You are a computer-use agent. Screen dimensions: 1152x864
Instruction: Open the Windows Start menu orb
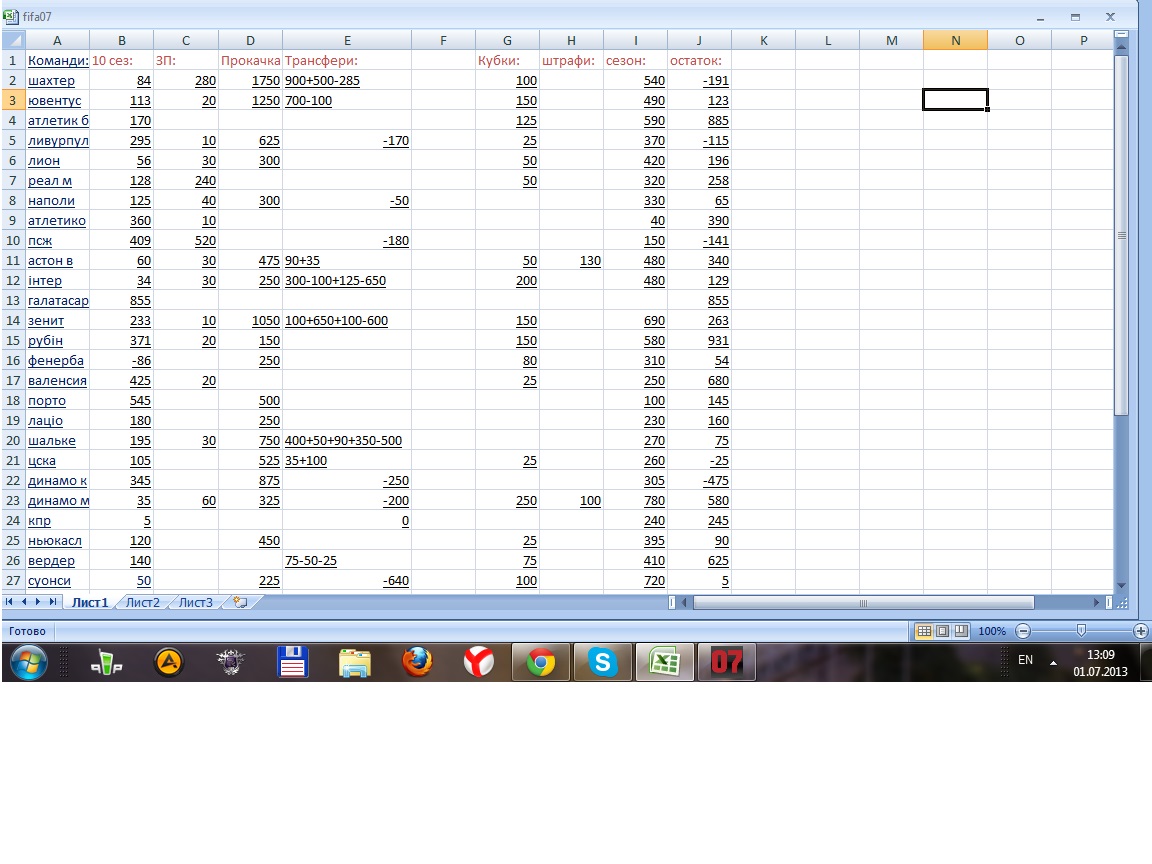click(29, 663)
